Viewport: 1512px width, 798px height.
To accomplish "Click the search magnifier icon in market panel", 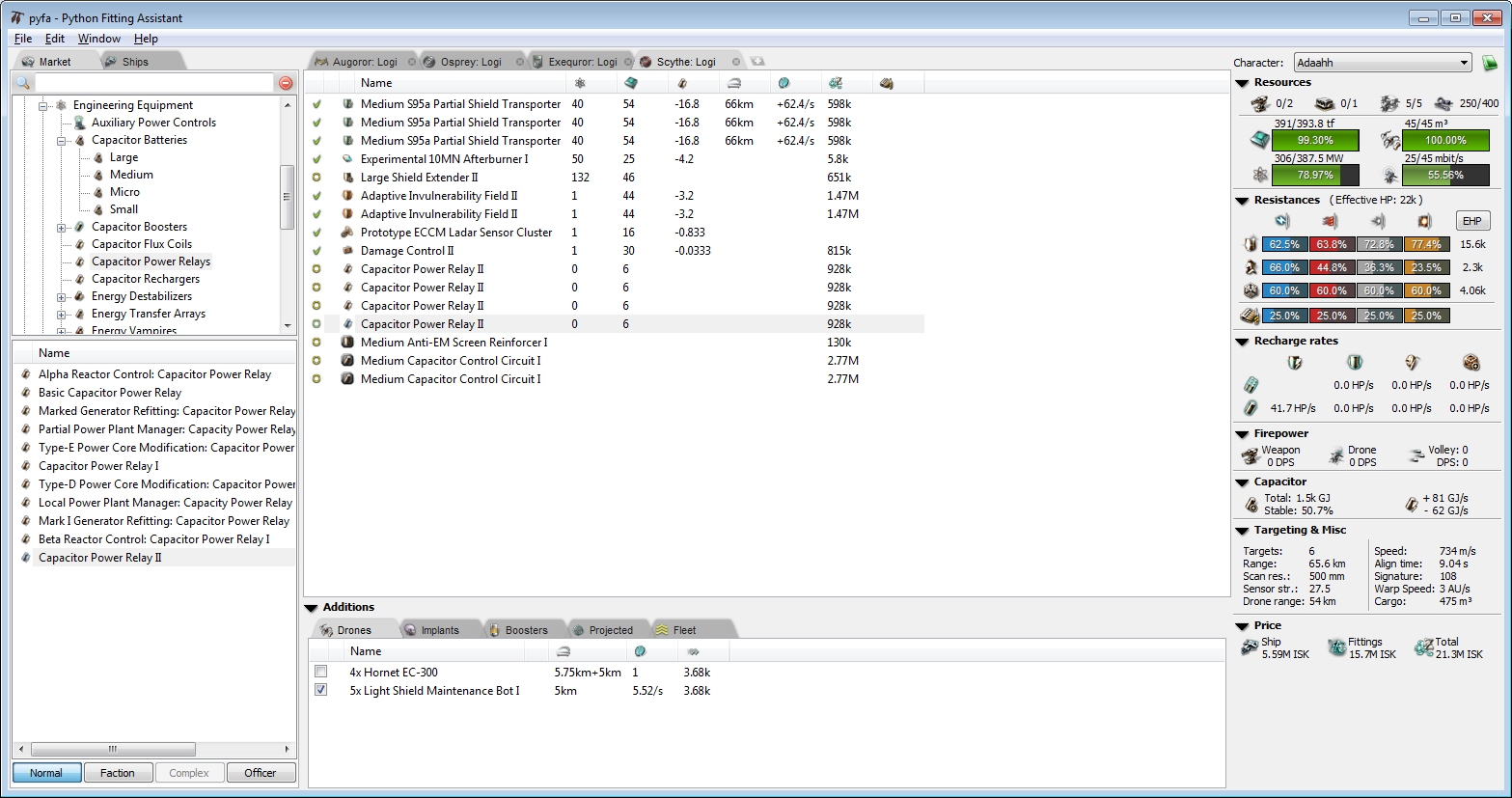I will pos(23,83).
